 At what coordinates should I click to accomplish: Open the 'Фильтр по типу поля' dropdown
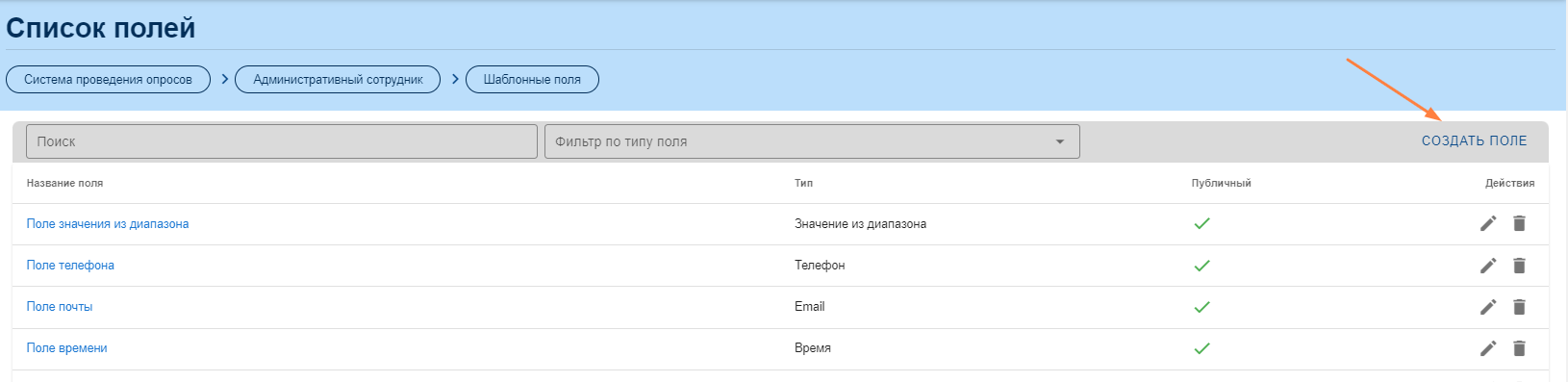point(812,141)
